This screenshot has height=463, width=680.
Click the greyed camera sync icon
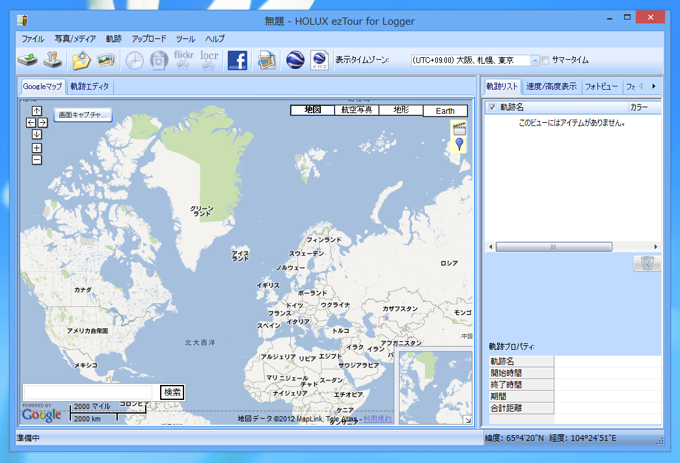[159, 60]
